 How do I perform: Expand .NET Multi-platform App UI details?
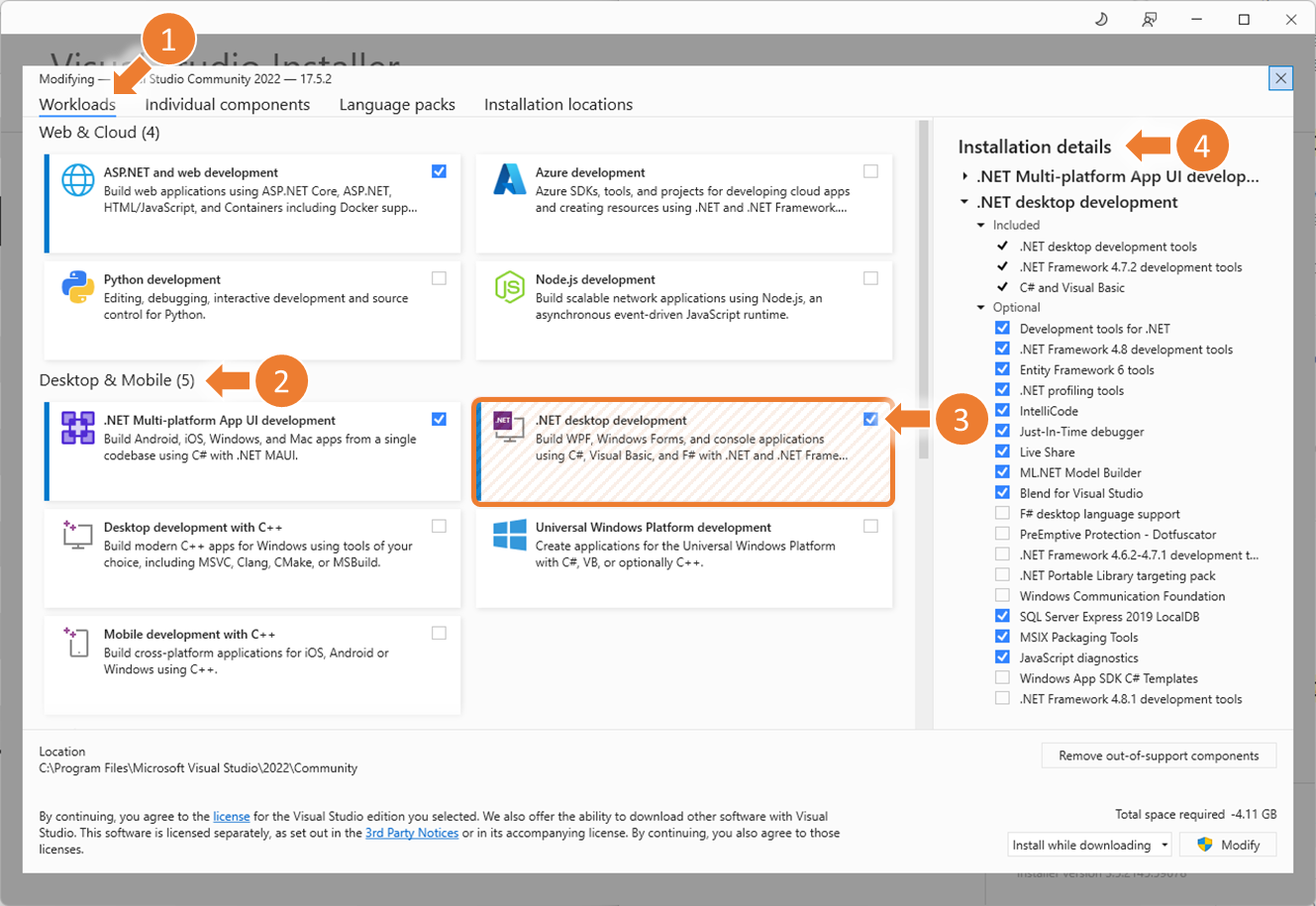(x=965, y=176)
